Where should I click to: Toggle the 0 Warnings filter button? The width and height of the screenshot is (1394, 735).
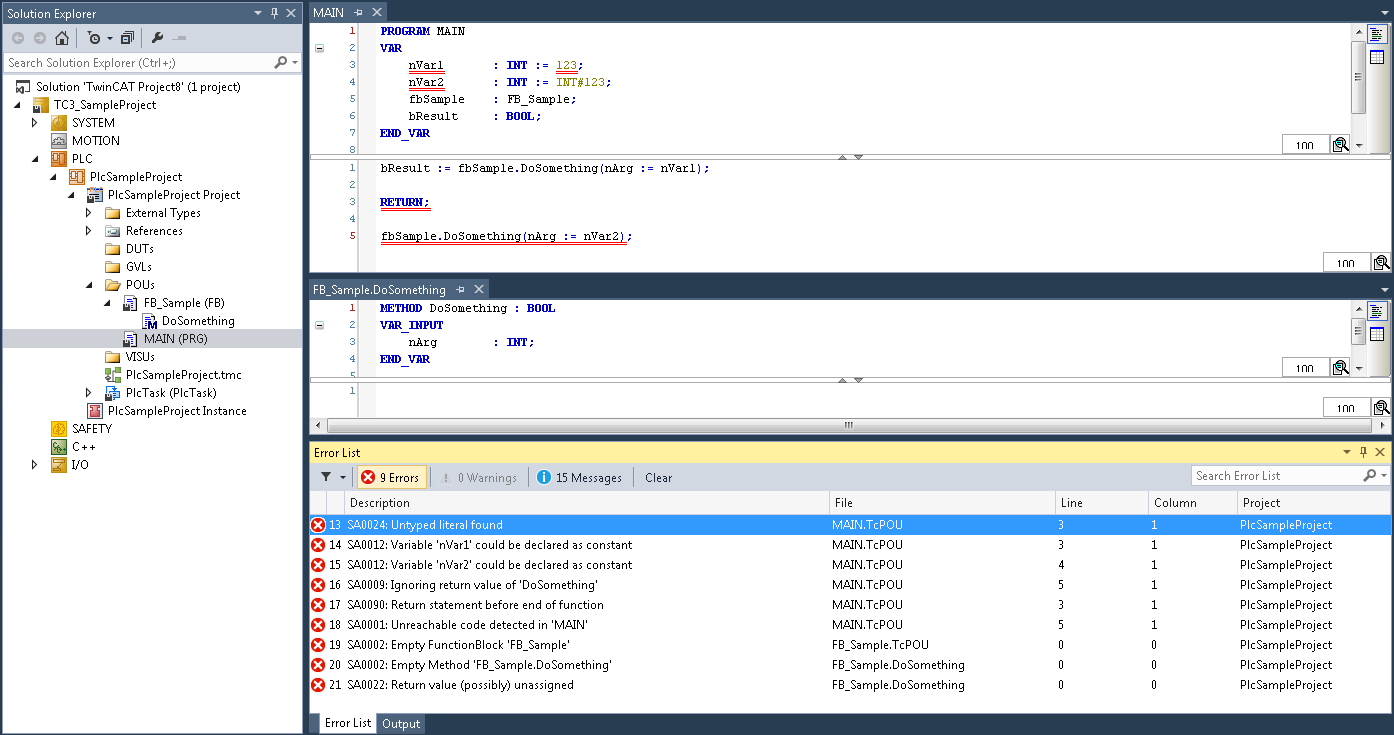click(479, 478)
